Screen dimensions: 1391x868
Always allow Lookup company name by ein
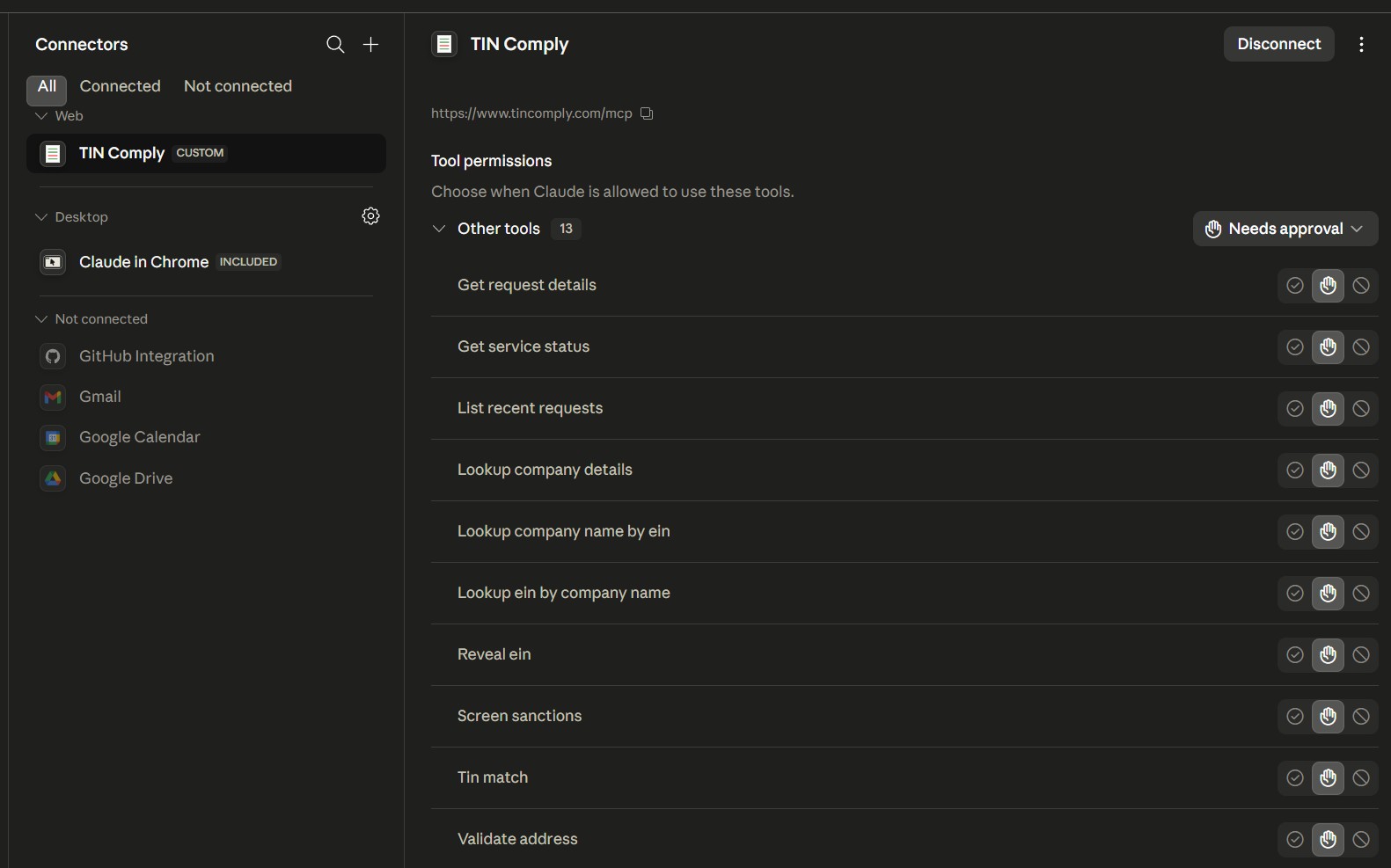click(1295, 531)
